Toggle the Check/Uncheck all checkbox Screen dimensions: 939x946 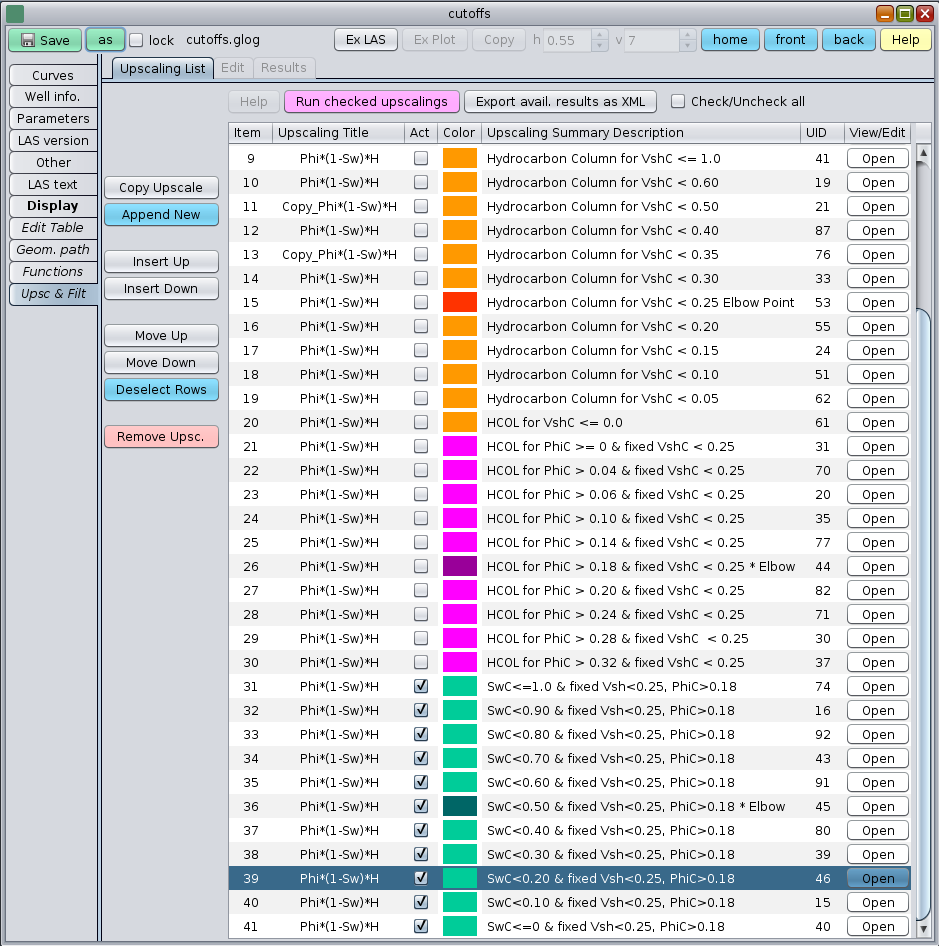coord(678,101)
